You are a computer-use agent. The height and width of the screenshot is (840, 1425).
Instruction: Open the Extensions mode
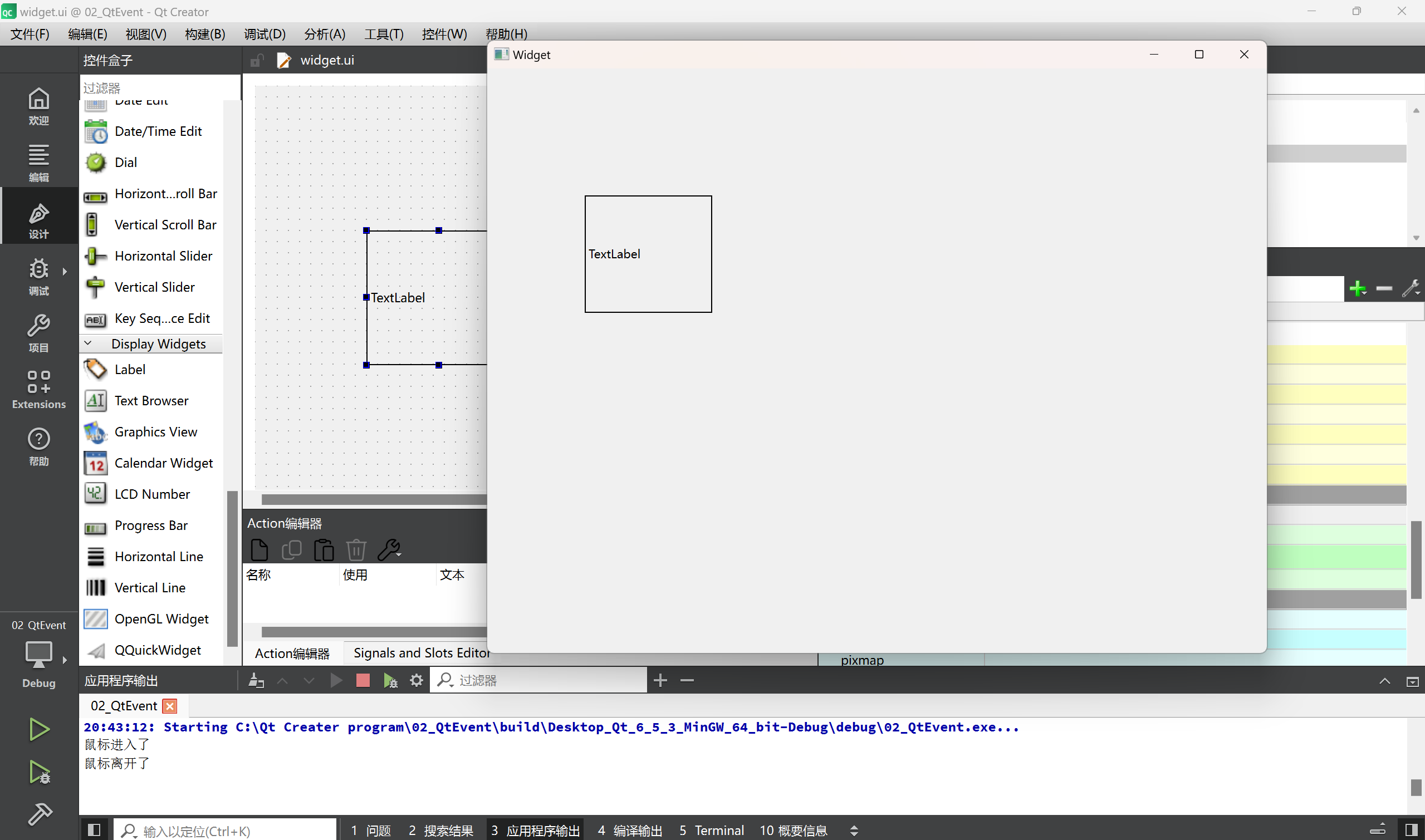point(38,389)
